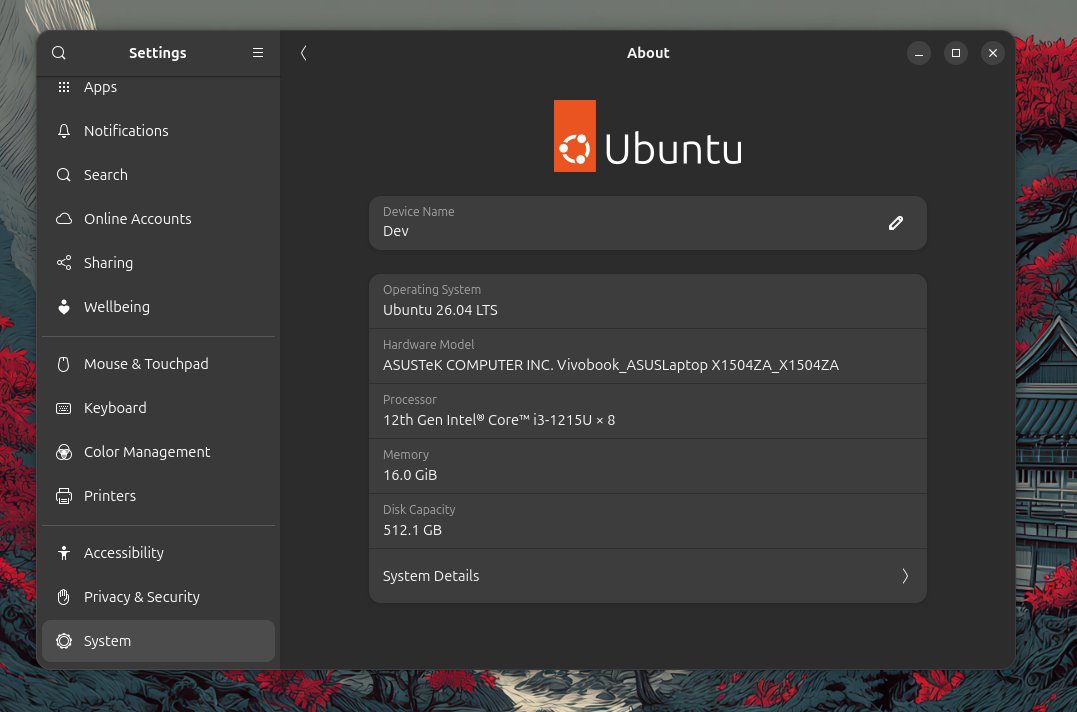Click the Printers icon in sidebar

pyautogui.click(x=64, y=496)
